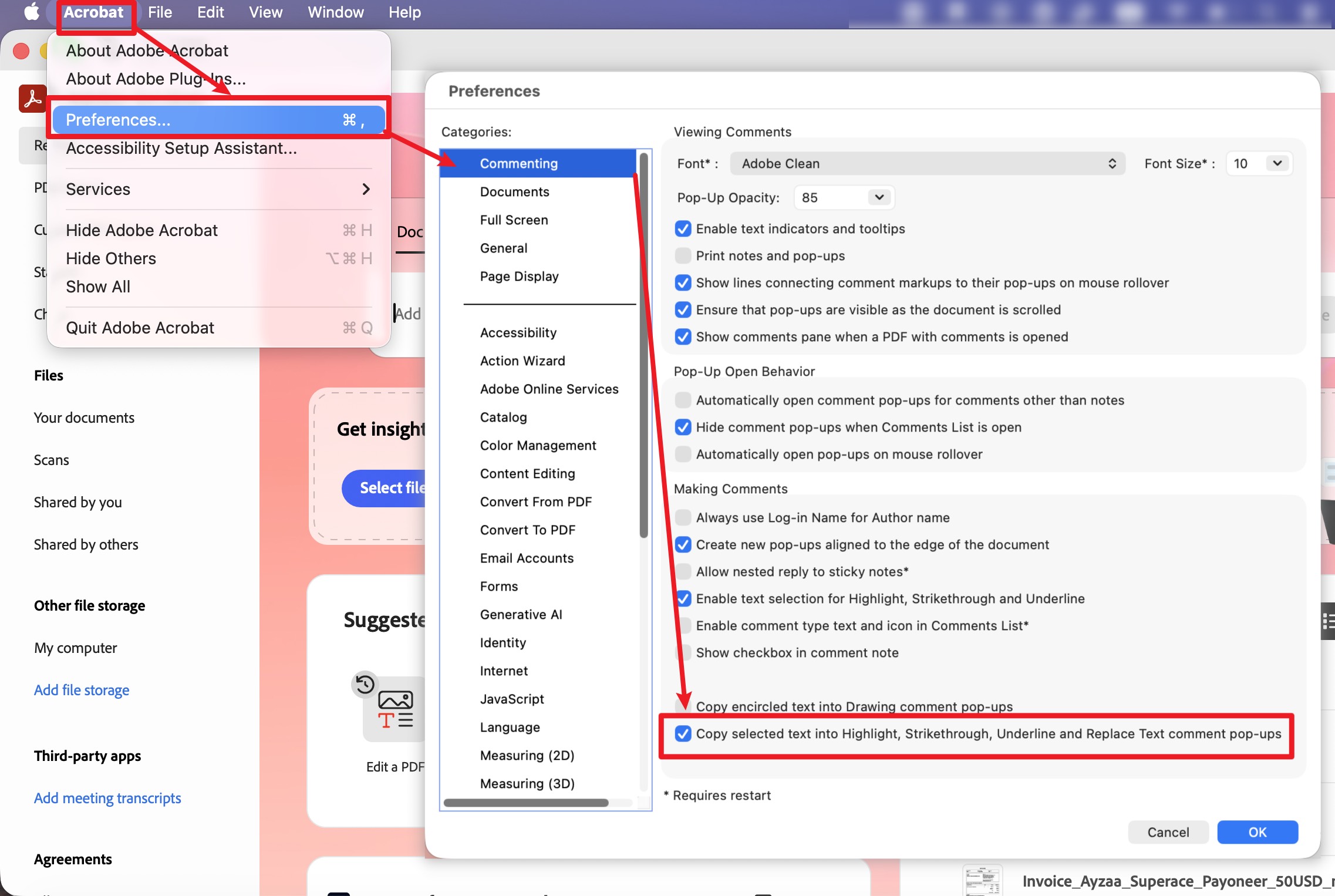
Task: Open My computer in sidebar
Action: (75, 648)
